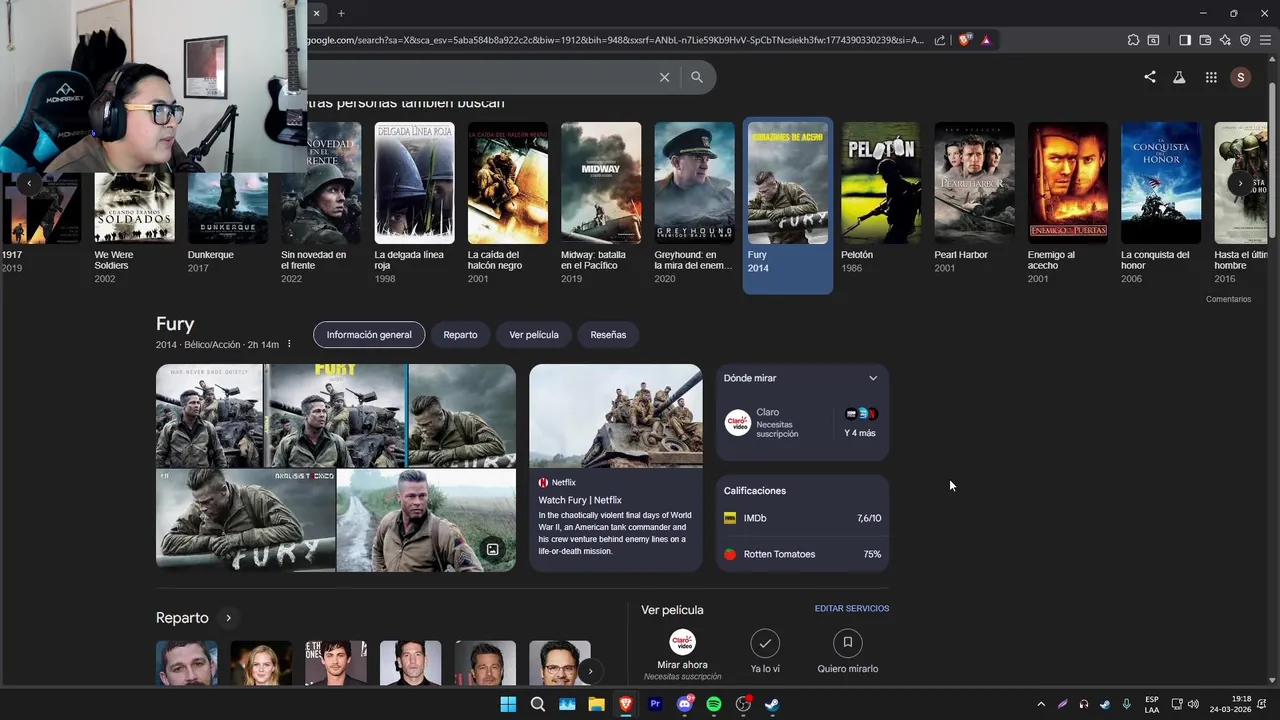Open the Brave main hamburger menu

coord(1265,40)
